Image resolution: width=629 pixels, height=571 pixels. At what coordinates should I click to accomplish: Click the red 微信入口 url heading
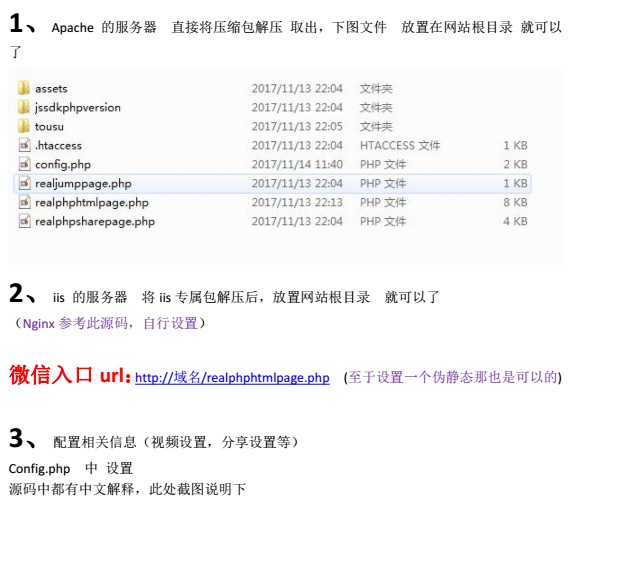[x=70, y=375]
